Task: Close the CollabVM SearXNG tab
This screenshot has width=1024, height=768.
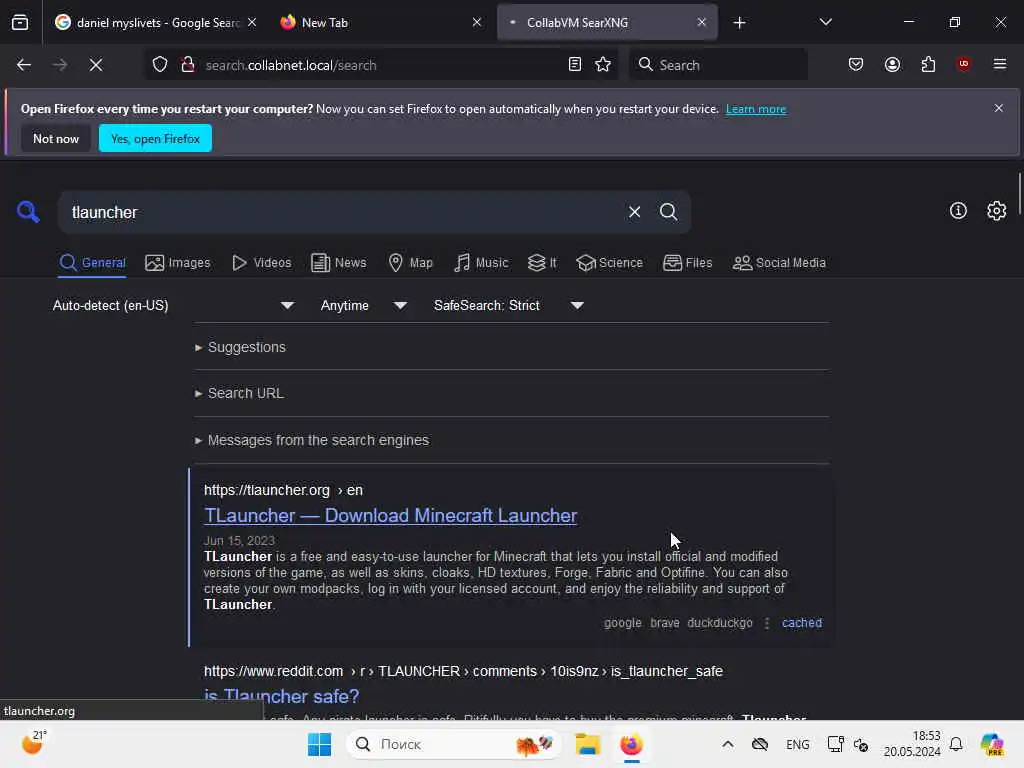Action: (702, 22)
